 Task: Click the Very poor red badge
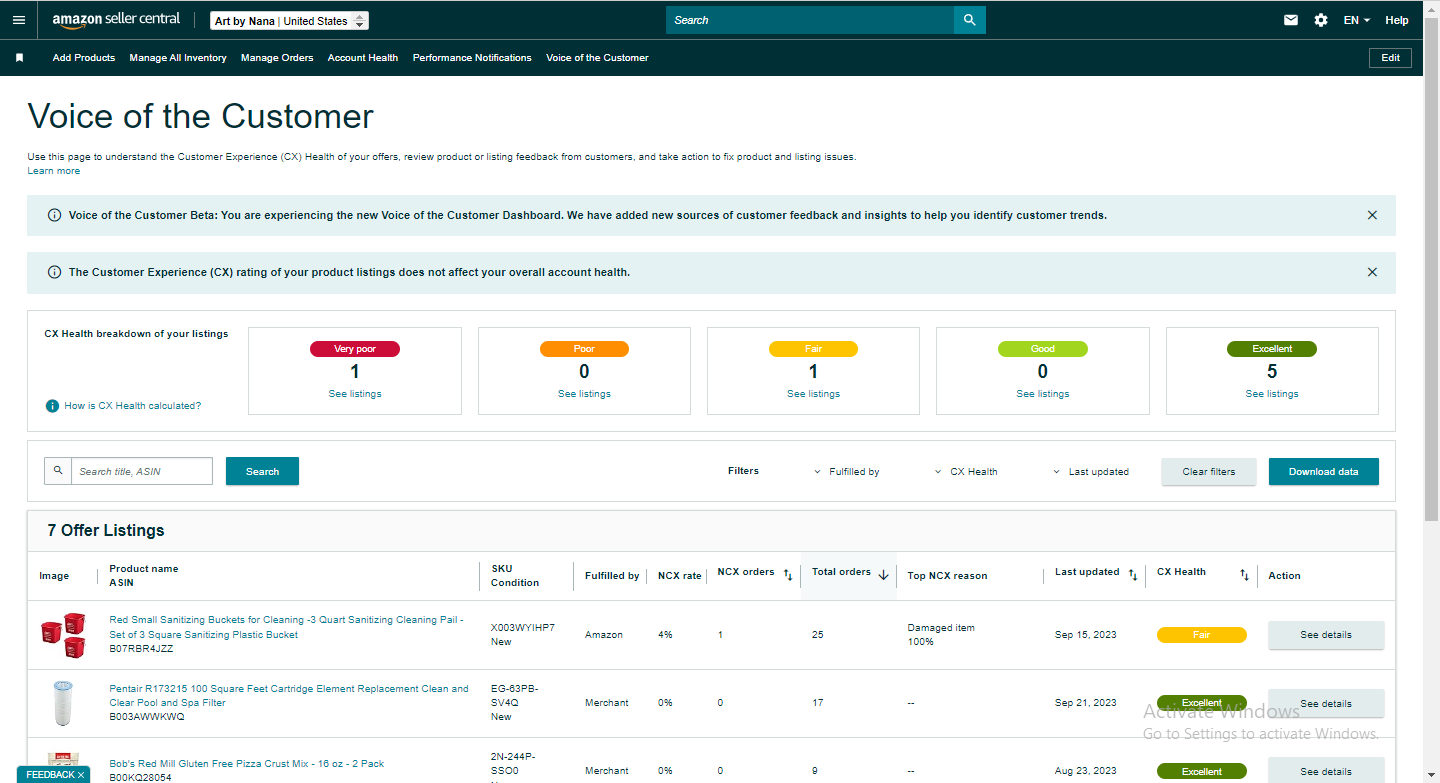355,349
